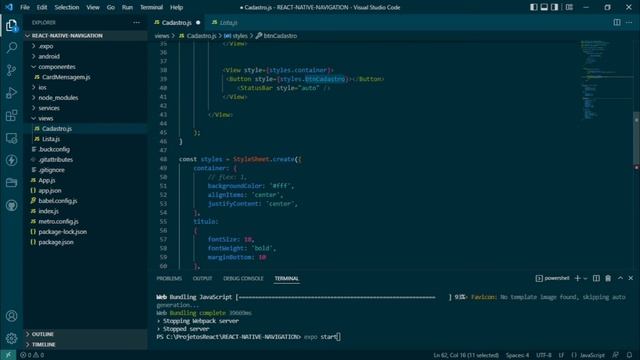Switch to OUTPUT panel tab
The image size is (640, 360).
[202, 278]
